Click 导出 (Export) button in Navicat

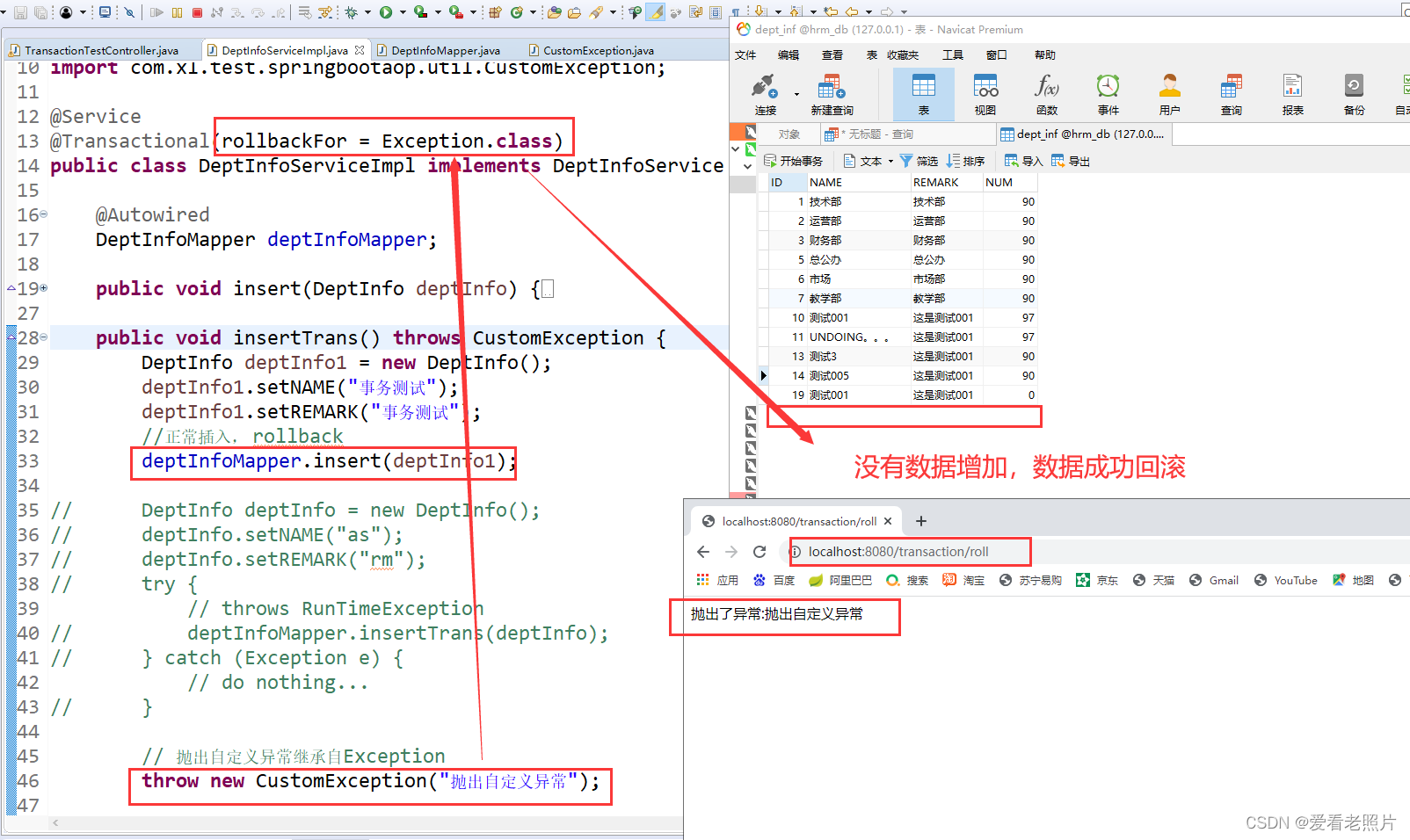tap(1071, 161)
